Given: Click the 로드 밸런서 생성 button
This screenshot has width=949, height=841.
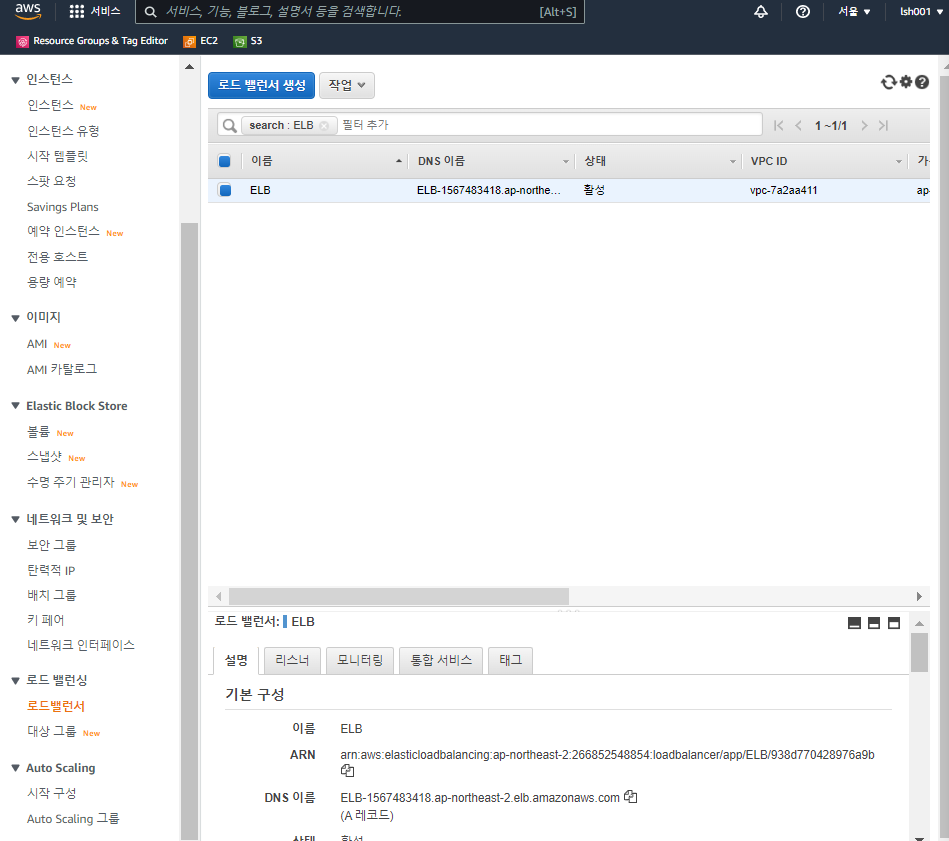Looking at the screenshot, I should [261, 85].
